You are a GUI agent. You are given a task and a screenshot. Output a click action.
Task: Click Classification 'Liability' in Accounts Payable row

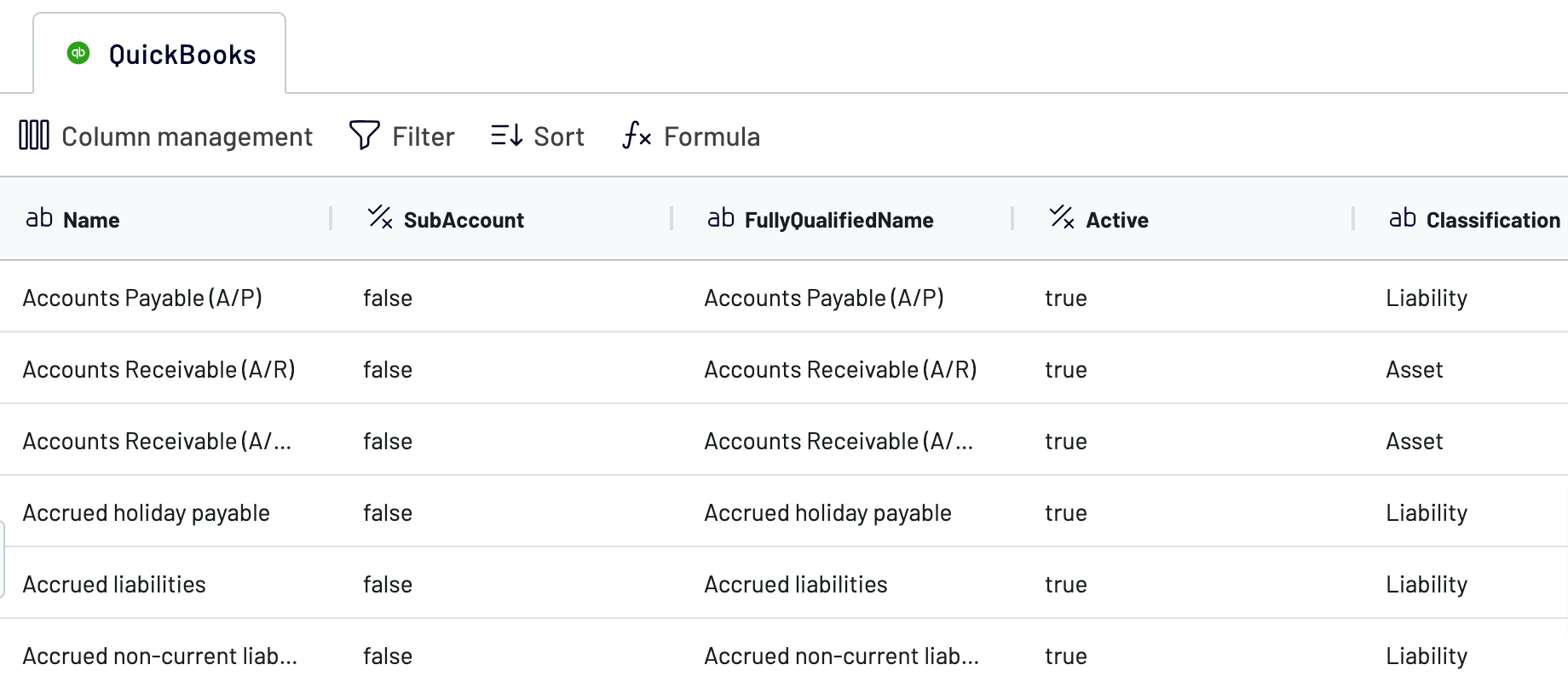click(x=1427, y=298)
